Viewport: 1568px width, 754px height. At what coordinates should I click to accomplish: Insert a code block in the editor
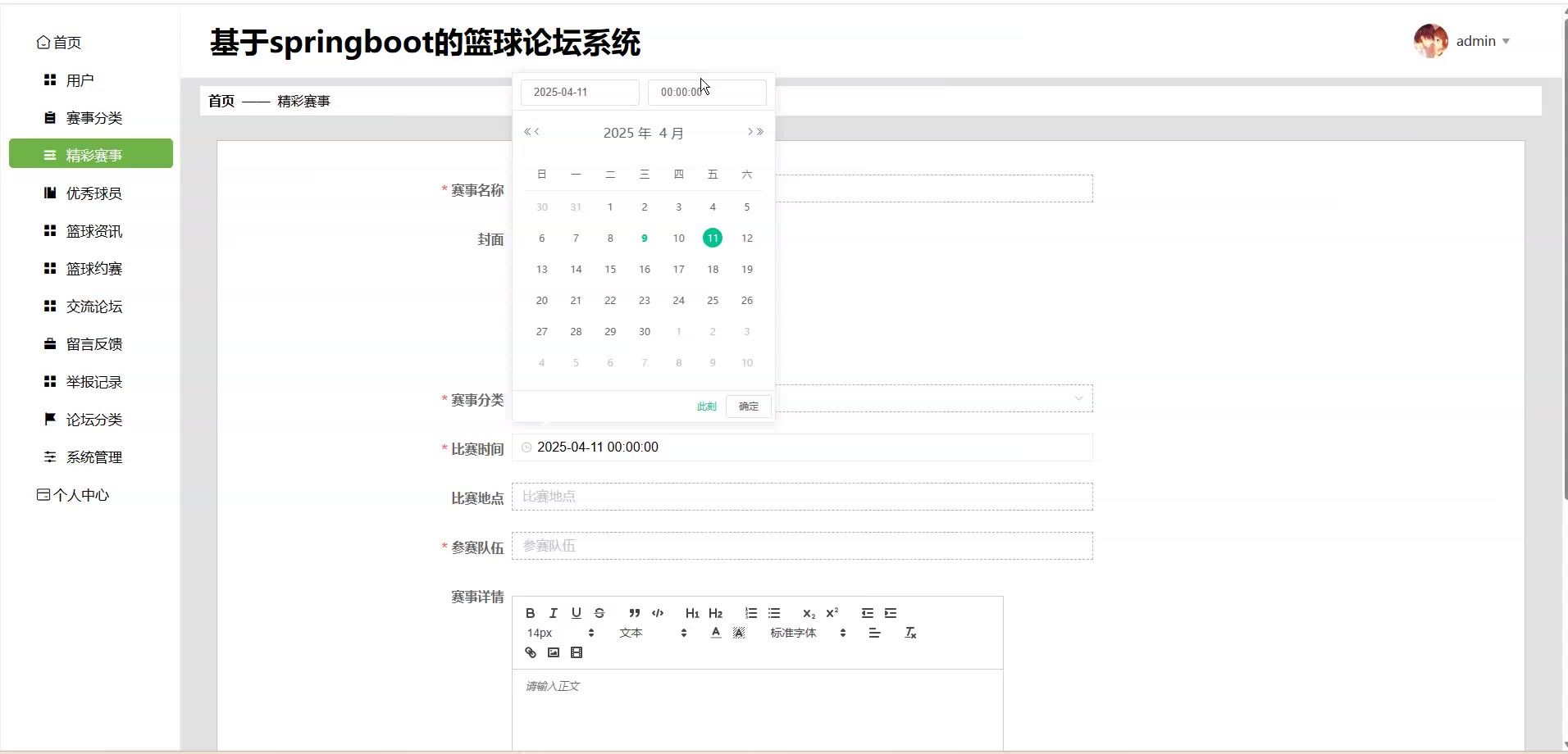(x=658, y=613)
